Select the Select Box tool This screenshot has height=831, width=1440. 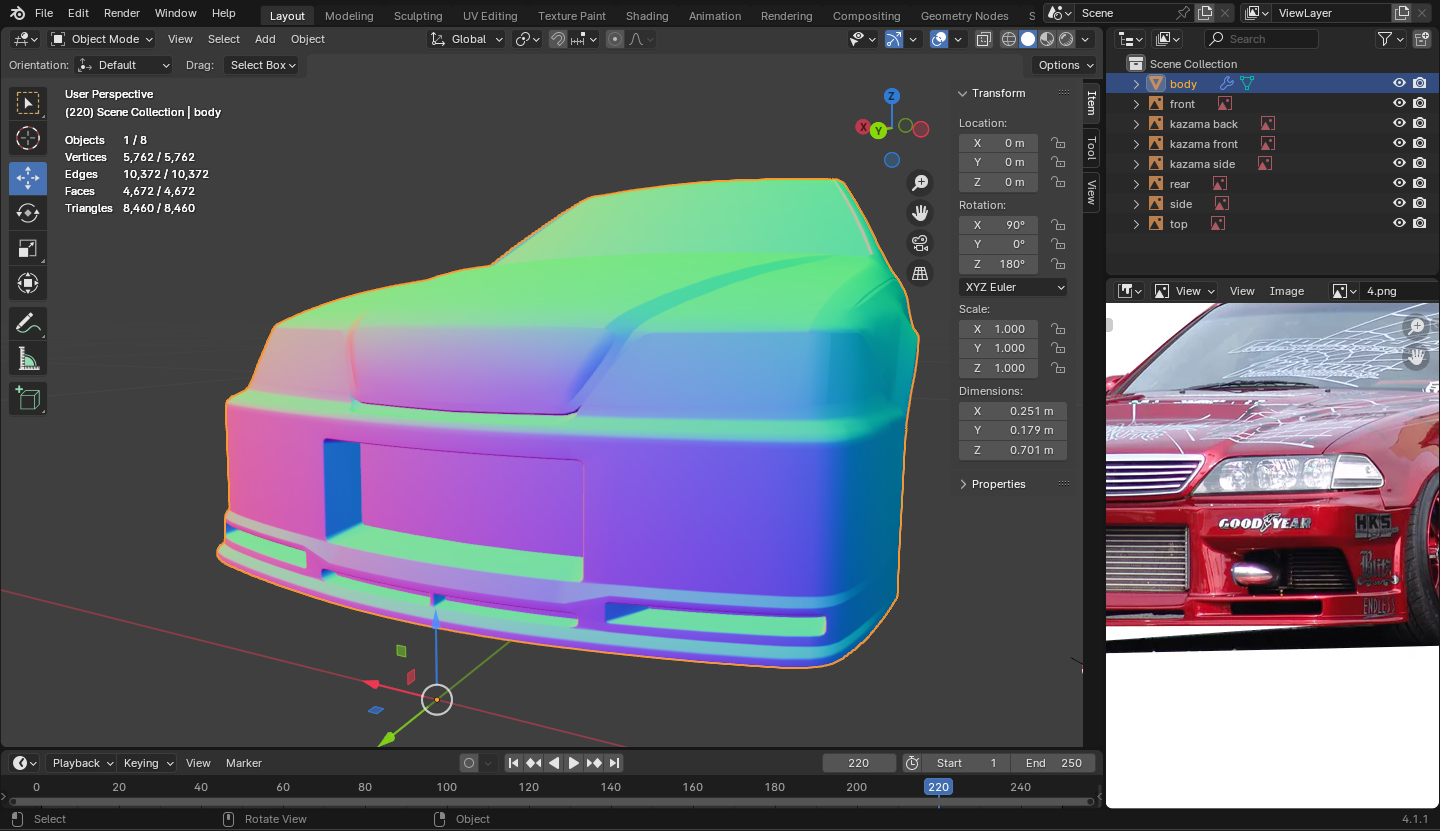[28, 103]
